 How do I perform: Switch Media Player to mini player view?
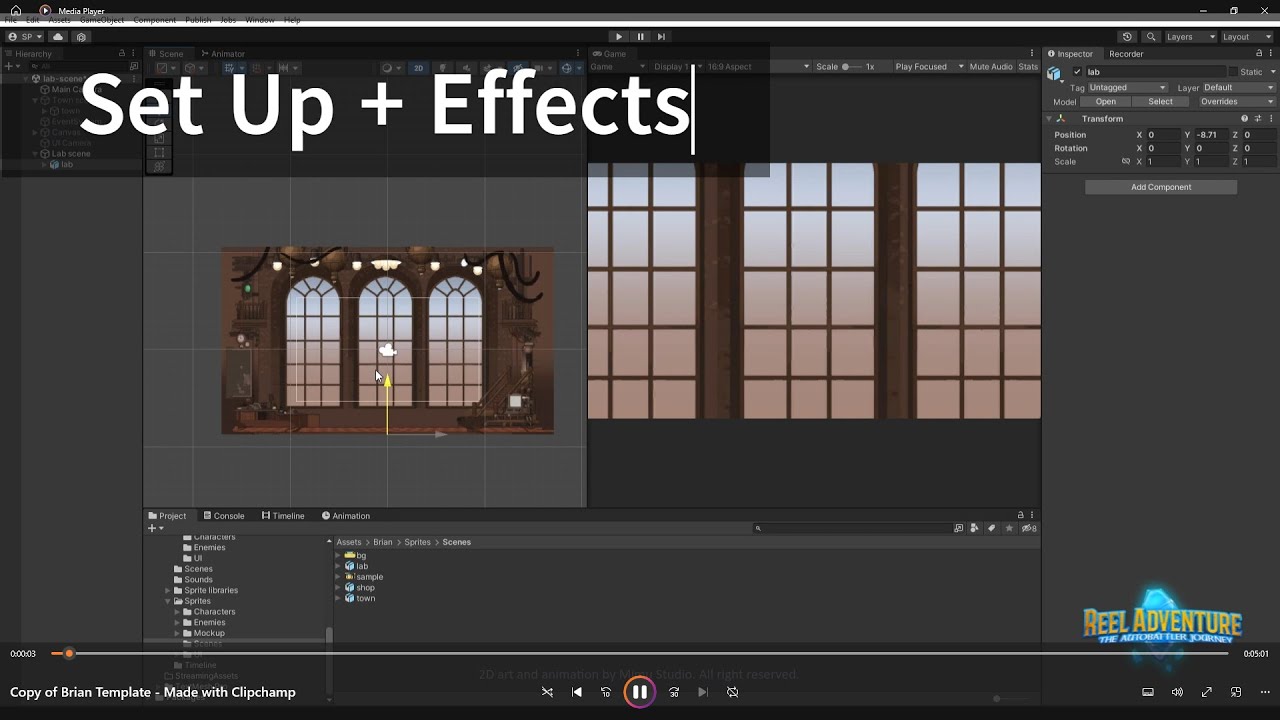1236,692
